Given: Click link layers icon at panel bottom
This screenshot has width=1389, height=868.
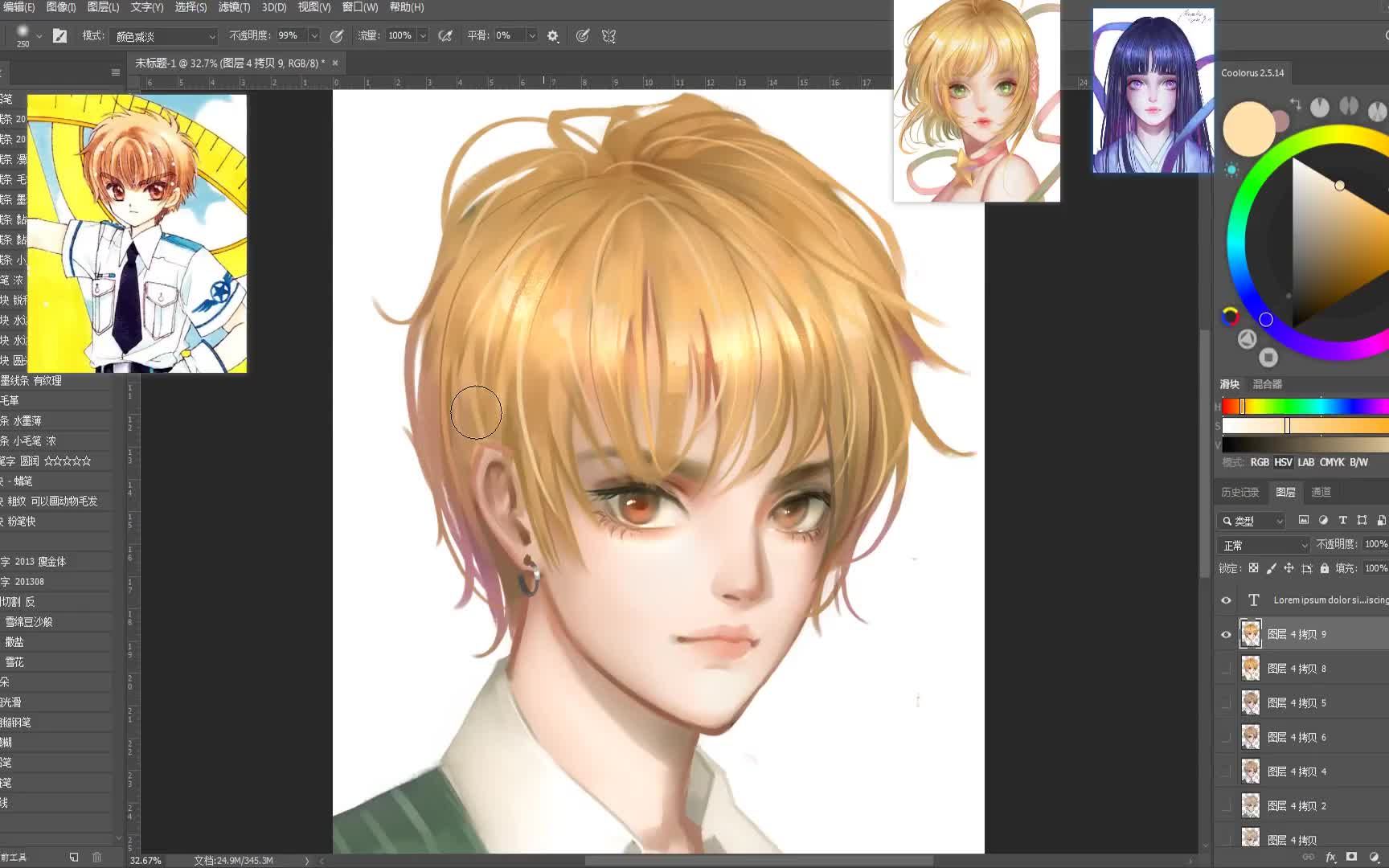Looking at the screenshot, I should 1309,857.
